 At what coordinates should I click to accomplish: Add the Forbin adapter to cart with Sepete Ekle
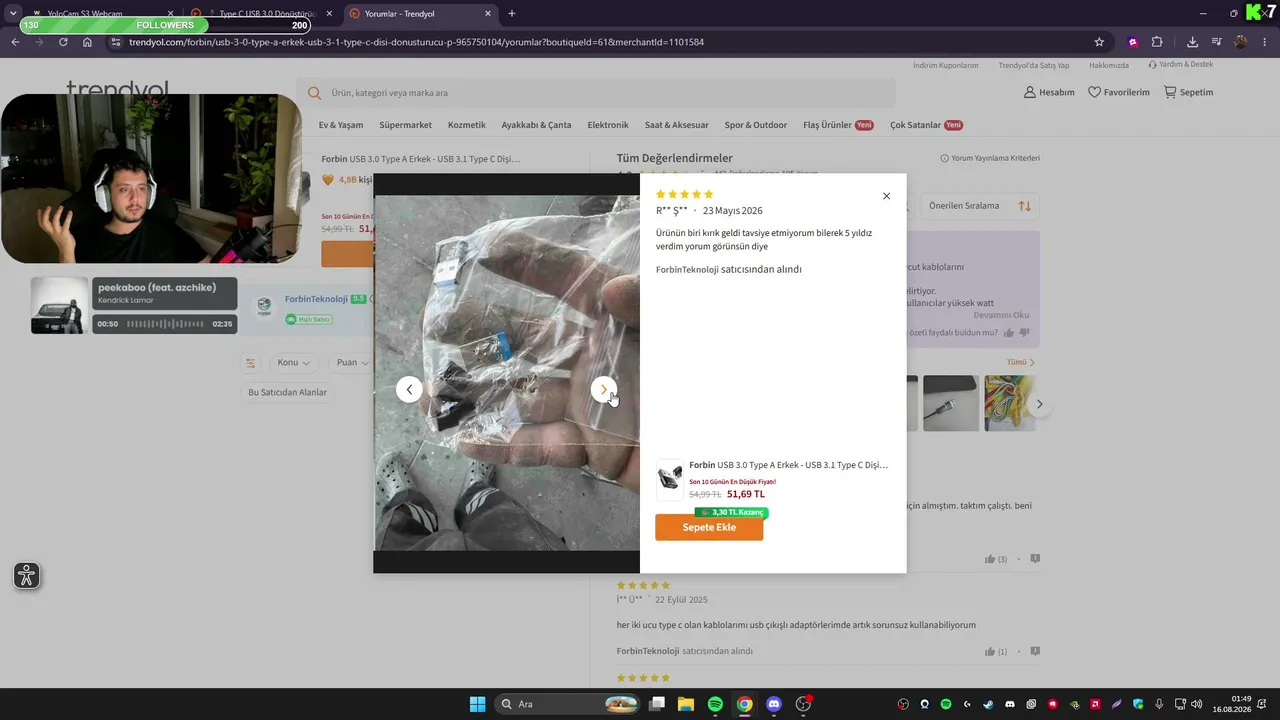click(709, 527)
